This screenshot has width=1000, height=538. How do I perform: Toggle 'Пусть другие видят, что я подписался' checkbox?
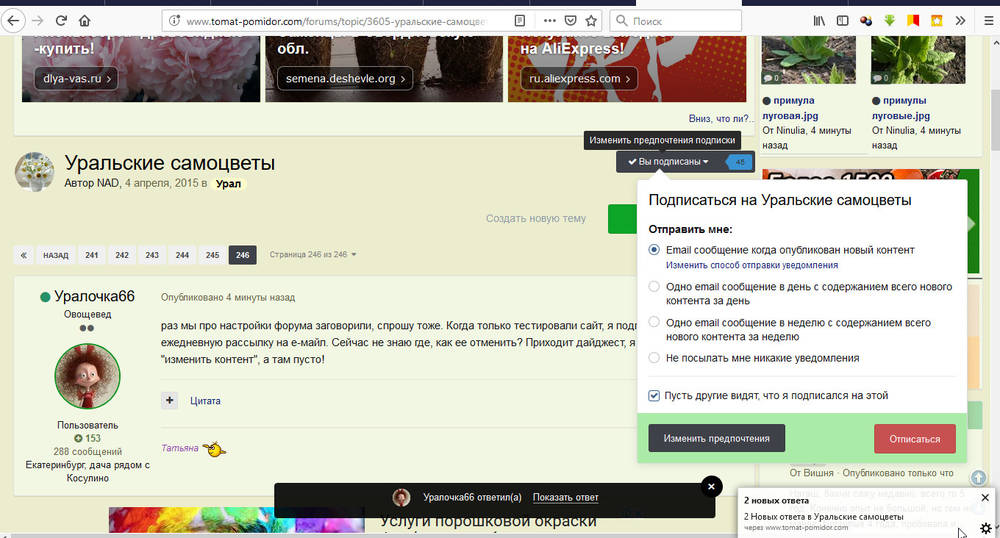654,396
